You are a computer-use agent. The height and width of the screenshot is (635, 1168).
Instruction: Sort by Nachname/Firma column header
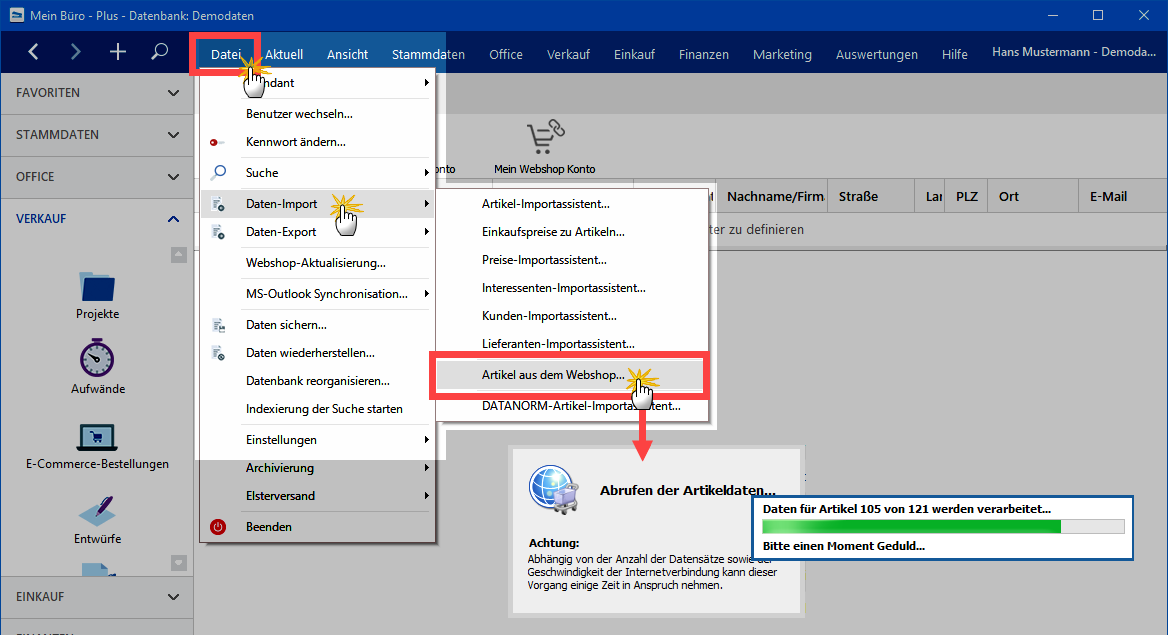pyautogui.click(x=772, y=197)
